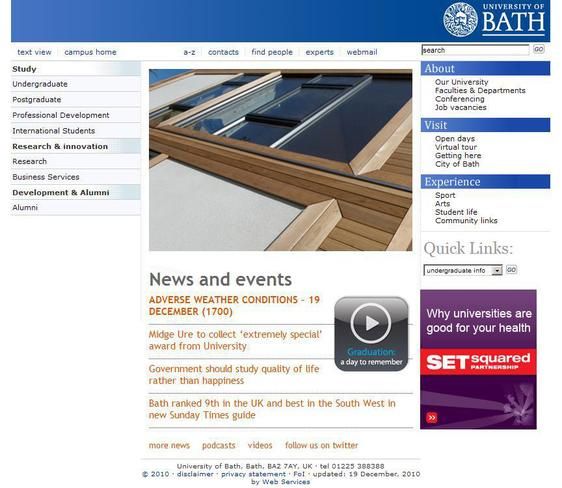
Task: Click the Visit section header
Action: 485,125
